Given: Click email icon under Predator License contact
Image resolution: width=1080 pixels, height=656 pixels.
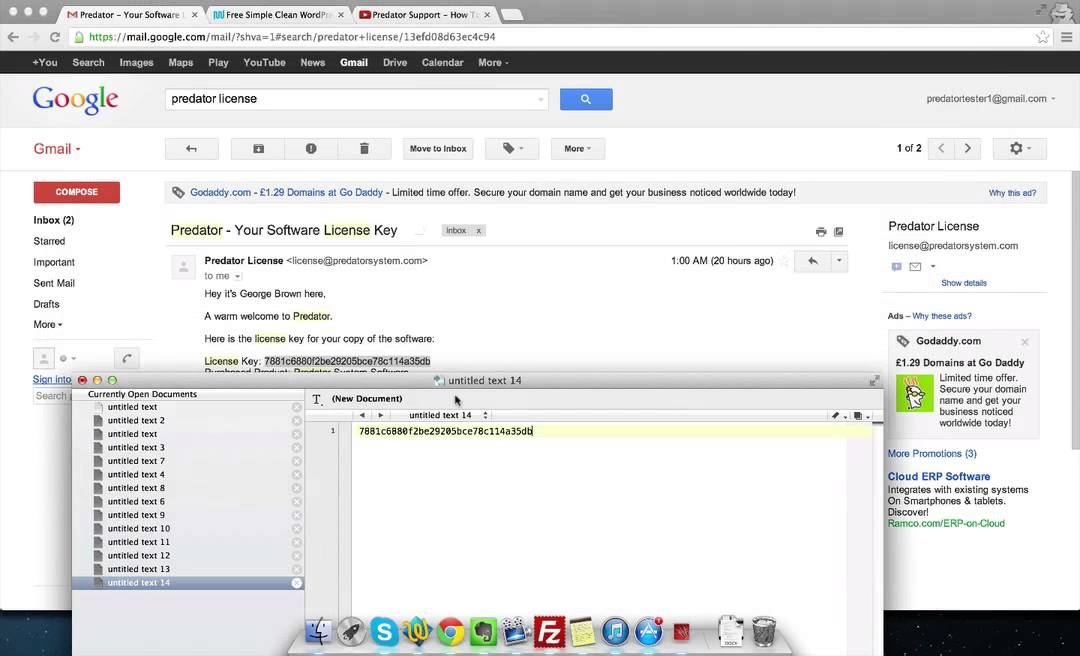Looking at the screenshot, I should 915,267.
